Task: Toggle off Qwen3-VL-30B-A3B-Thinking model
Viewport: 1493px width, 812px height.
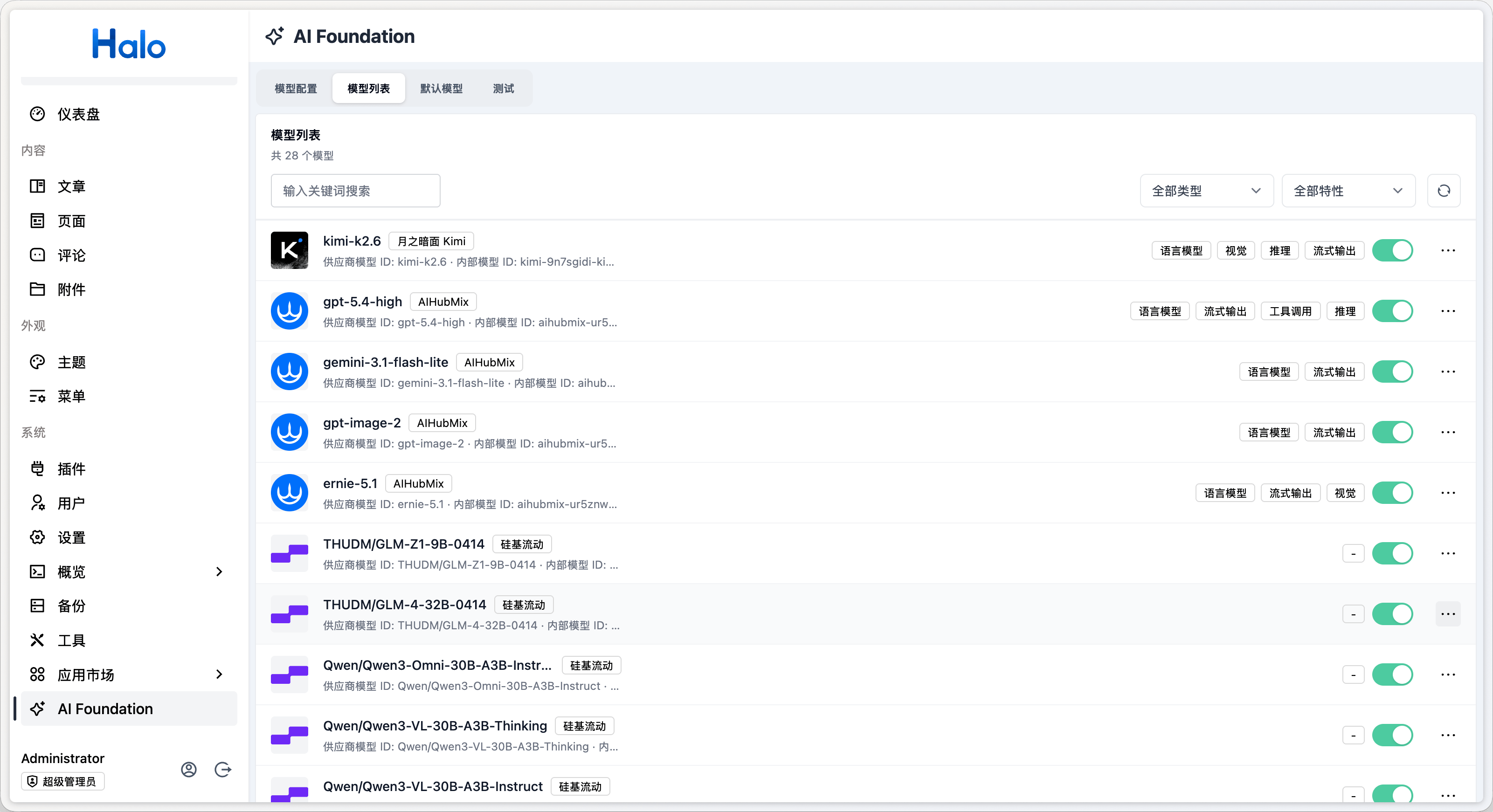Action: (1392, 735)
